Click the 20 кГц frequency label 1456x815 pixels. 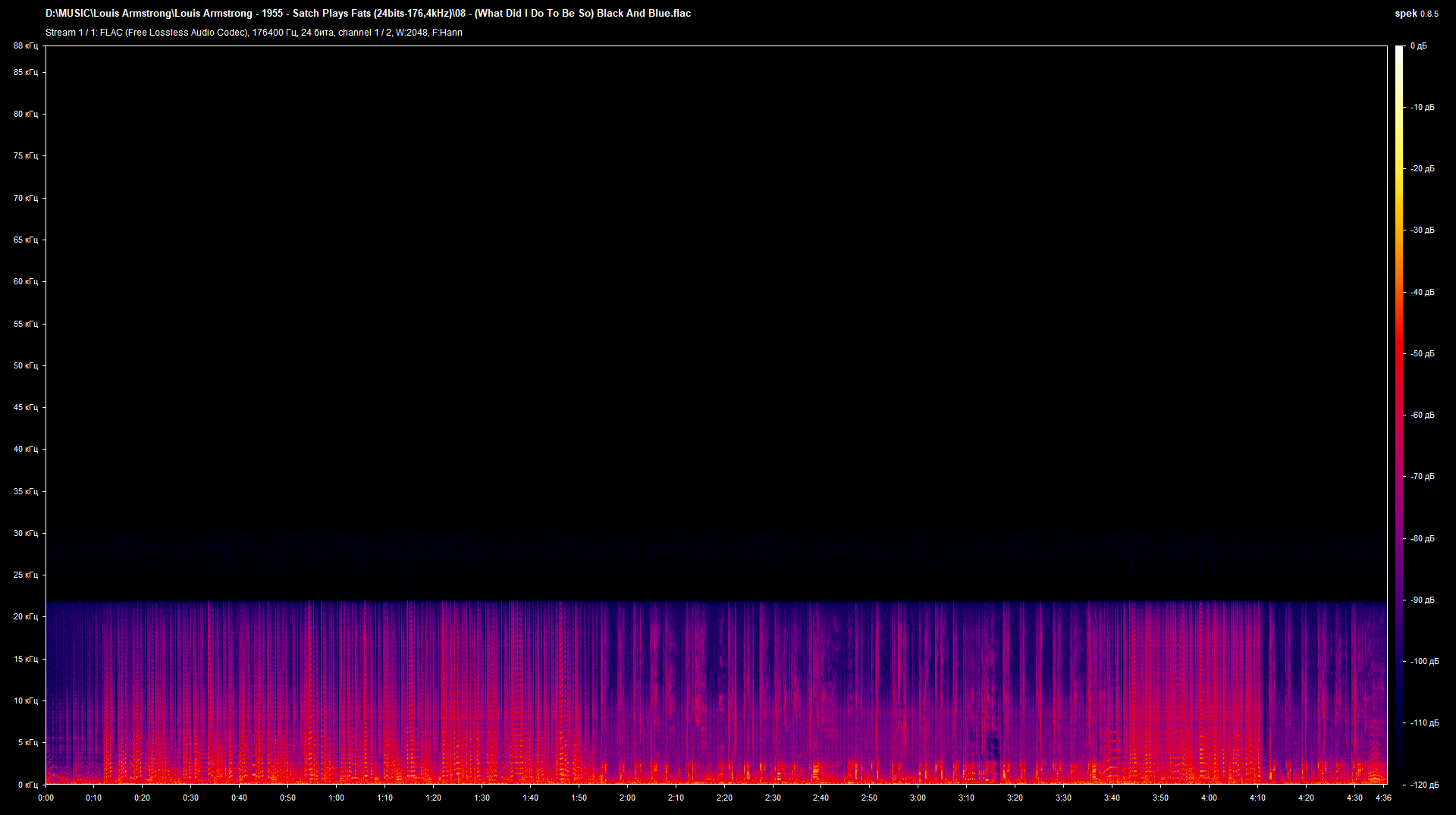coord(25,616)
